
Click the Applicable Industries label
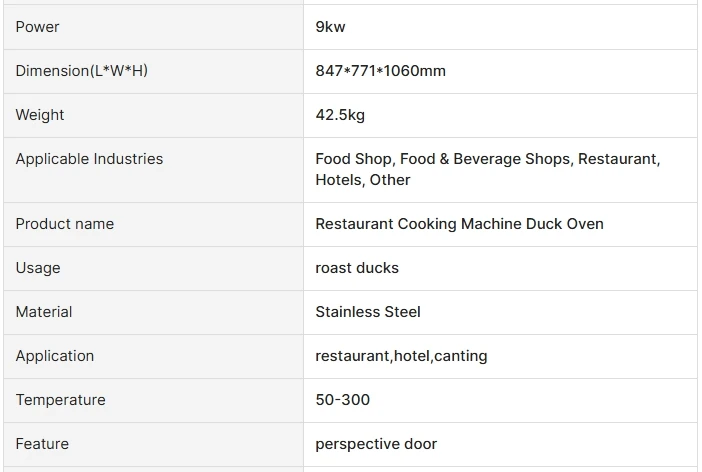pyautogui.click(x=89, y=159)
